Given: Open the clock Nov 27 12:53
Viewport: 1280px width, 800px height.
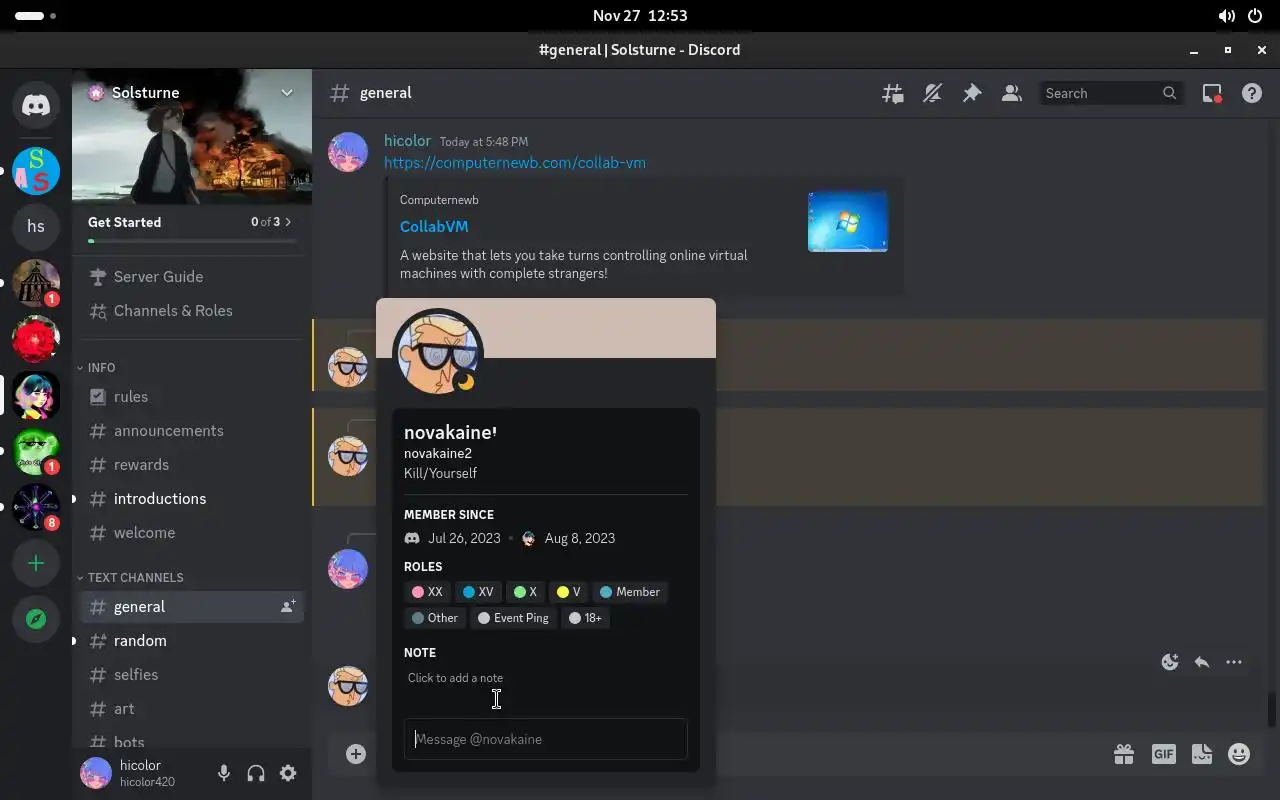Looking at the screenshot, I should 640,16.
